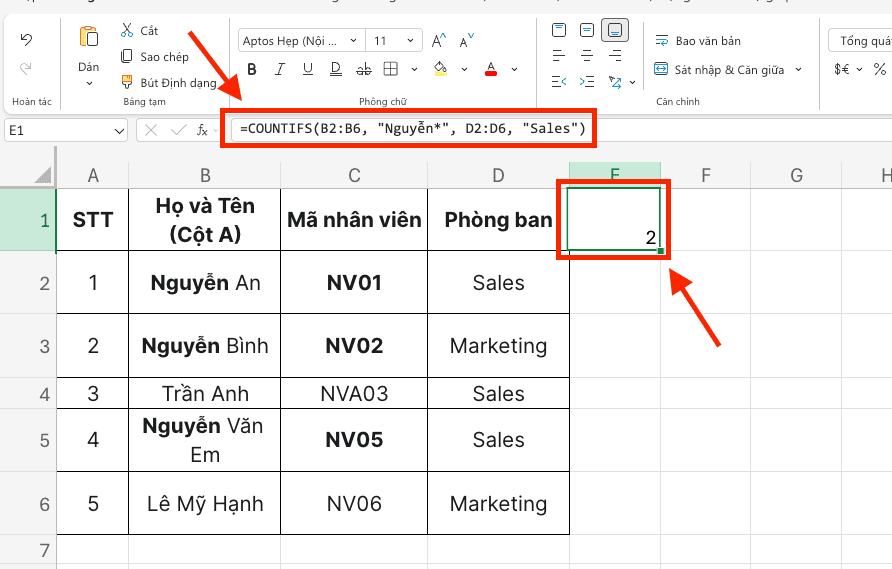The width and height of the screenshot is (892, 569).
Task: Apply cell borders
Action: tap(391, 69)
